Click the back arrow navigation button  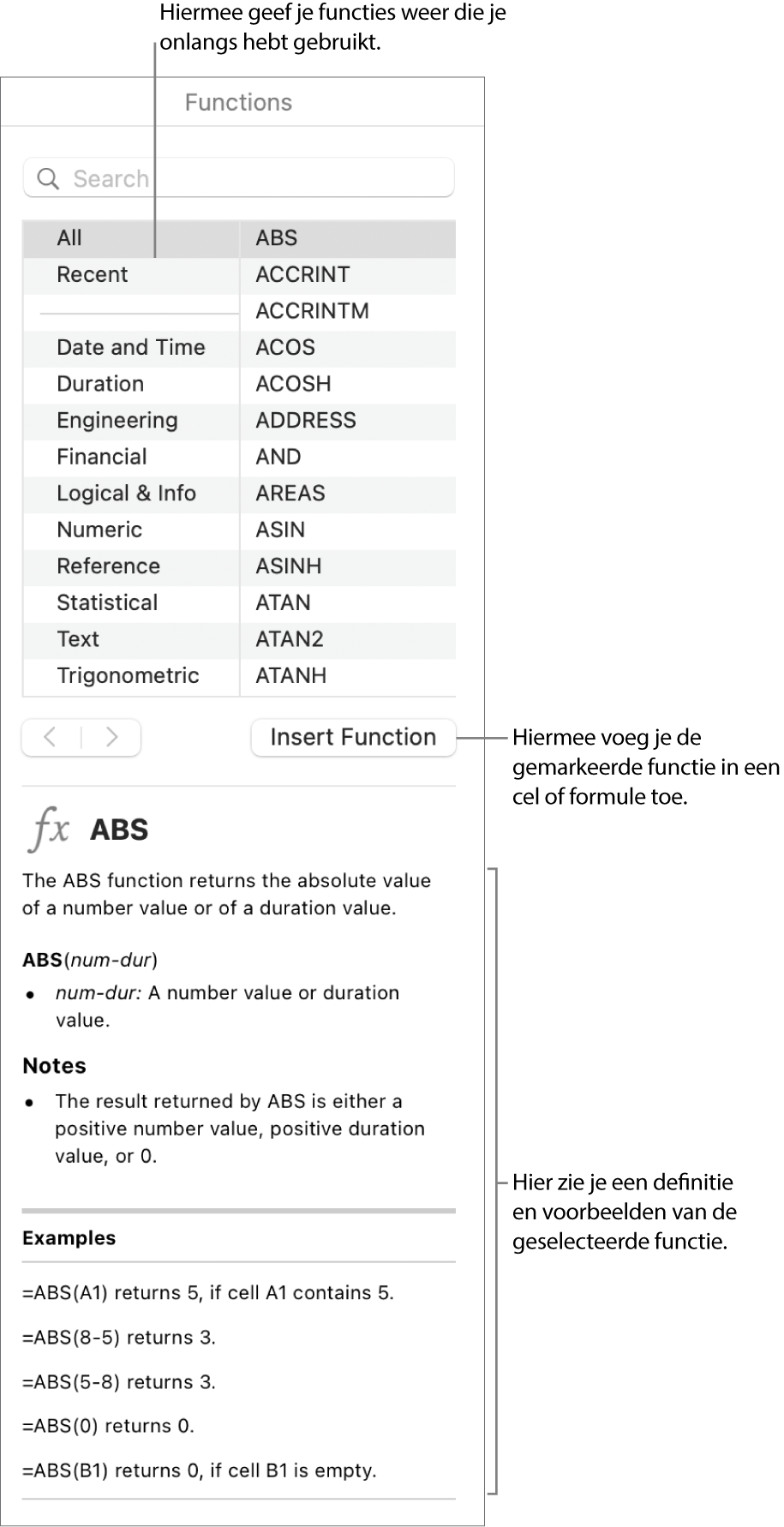point(51,738)
